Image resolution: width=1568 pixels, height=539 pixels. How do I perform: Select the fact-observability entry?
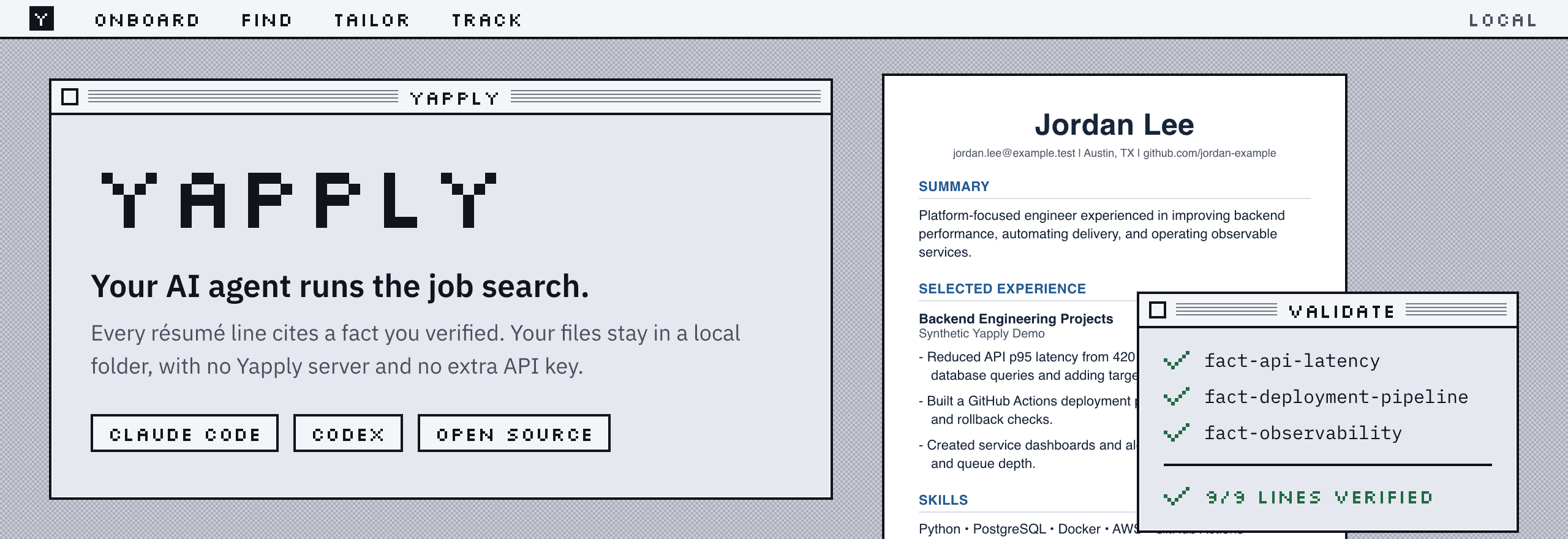click(1303, 433)
